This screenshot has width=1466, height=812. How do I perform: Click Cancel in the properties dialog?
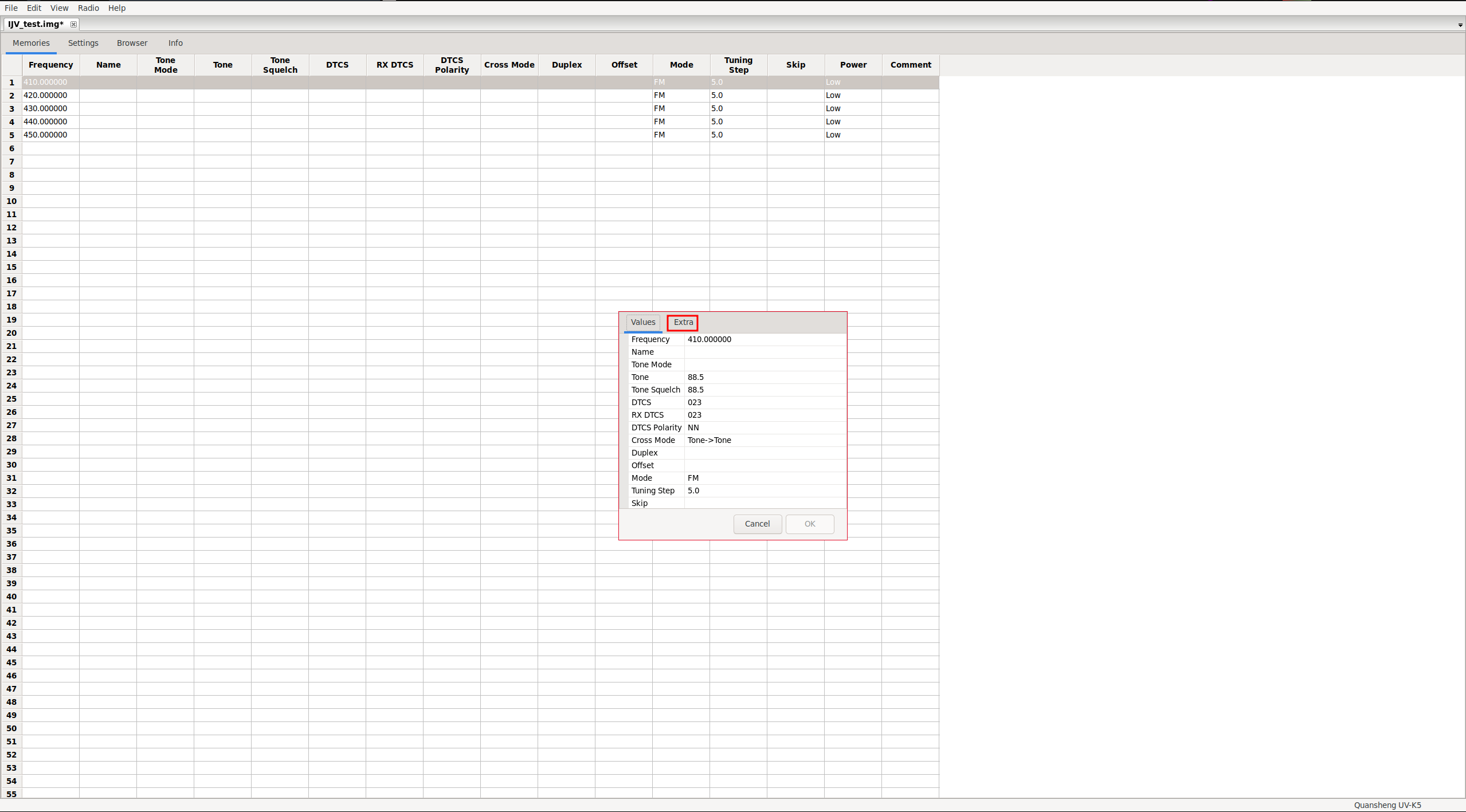pyautogui.click(x=757, y=524)
